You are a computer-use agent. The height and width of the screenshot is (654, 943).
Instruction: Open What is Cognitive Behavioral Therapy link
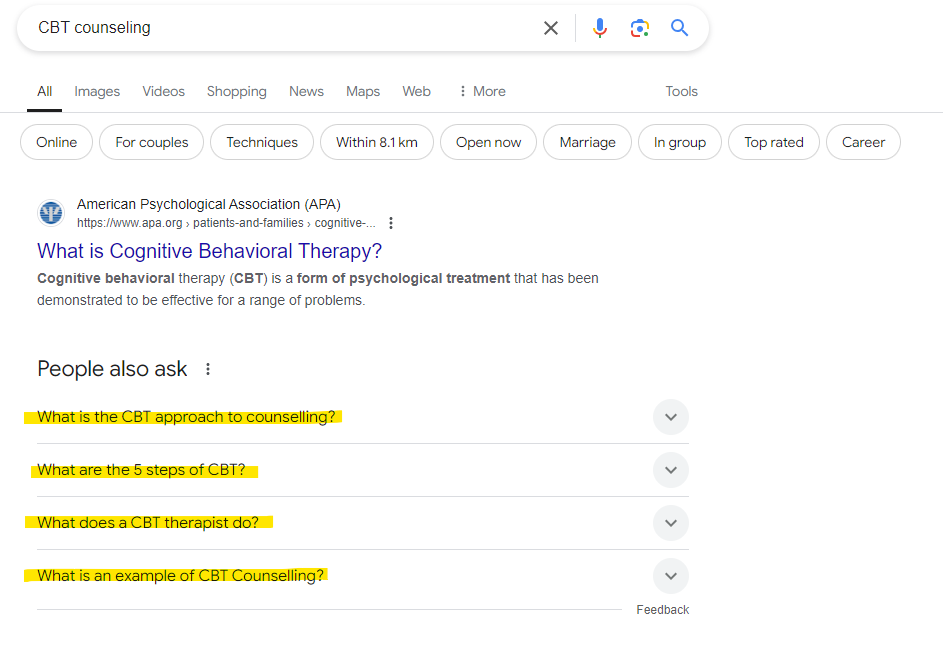point(209,251)
